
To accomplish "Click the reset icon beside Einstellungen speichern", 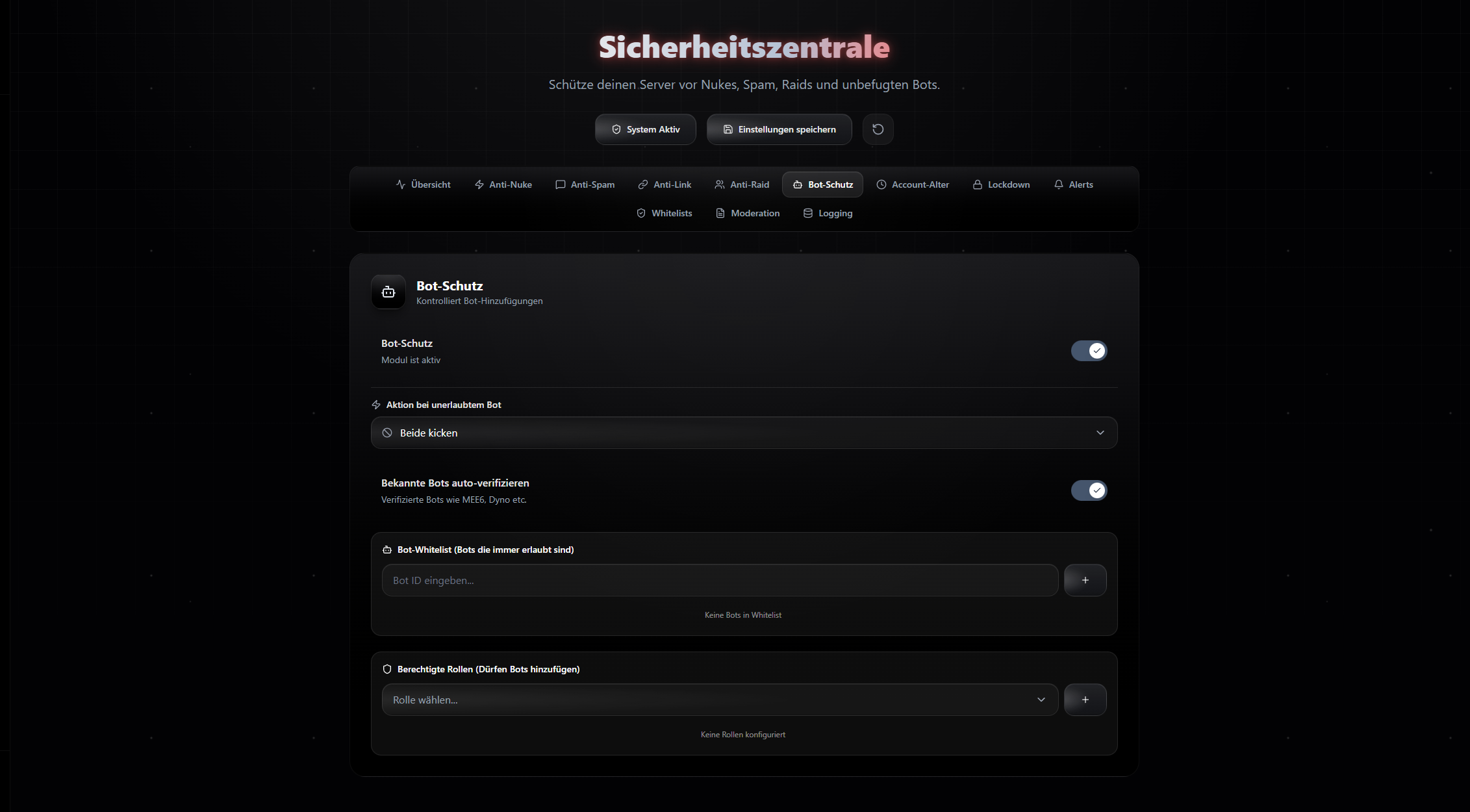I will pyautogui.click(x=878, y=129).
